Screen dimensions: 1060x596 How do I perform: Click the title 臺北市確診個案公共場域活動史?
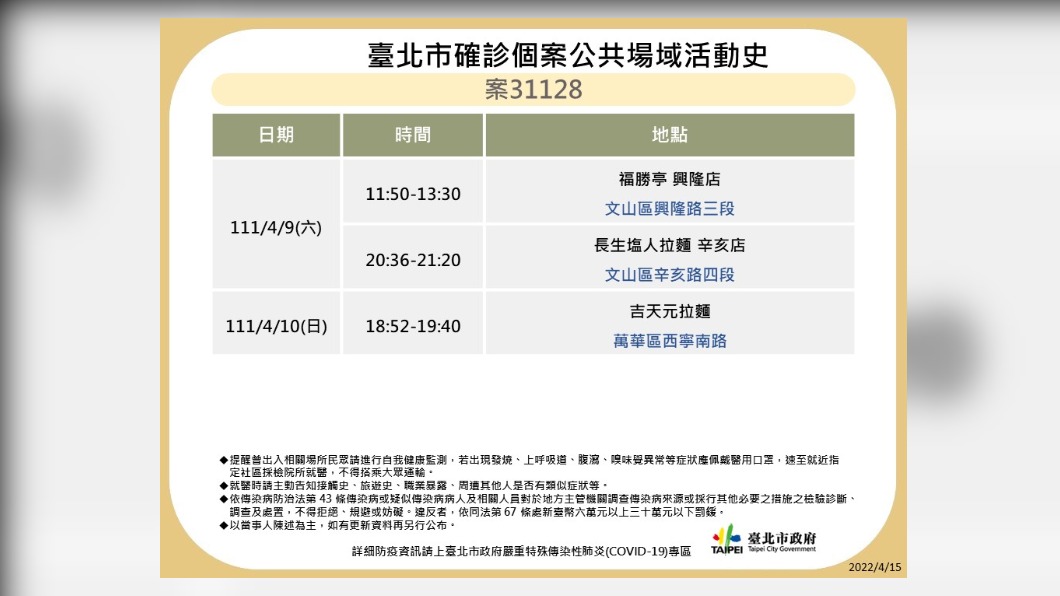click(x=568, y=55)
